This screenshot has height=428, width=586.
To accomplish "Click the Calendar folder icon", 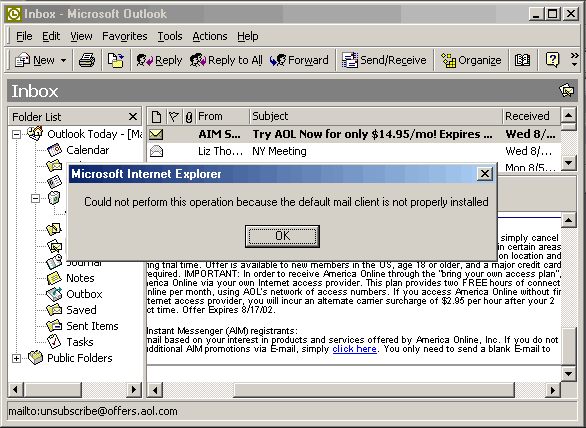I will coord(55,150).
